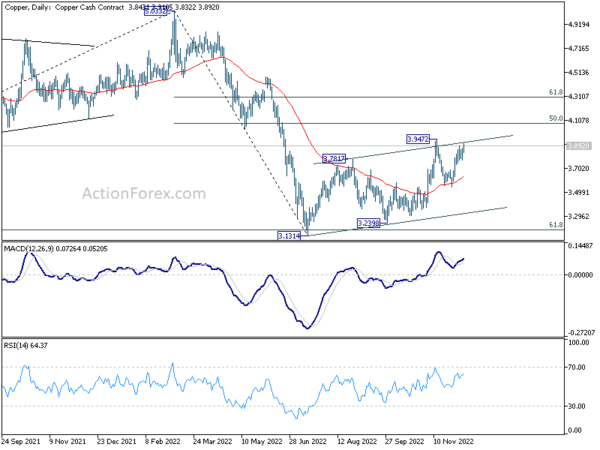Click the 50.0 Fibonacci level label

[556, 119]
